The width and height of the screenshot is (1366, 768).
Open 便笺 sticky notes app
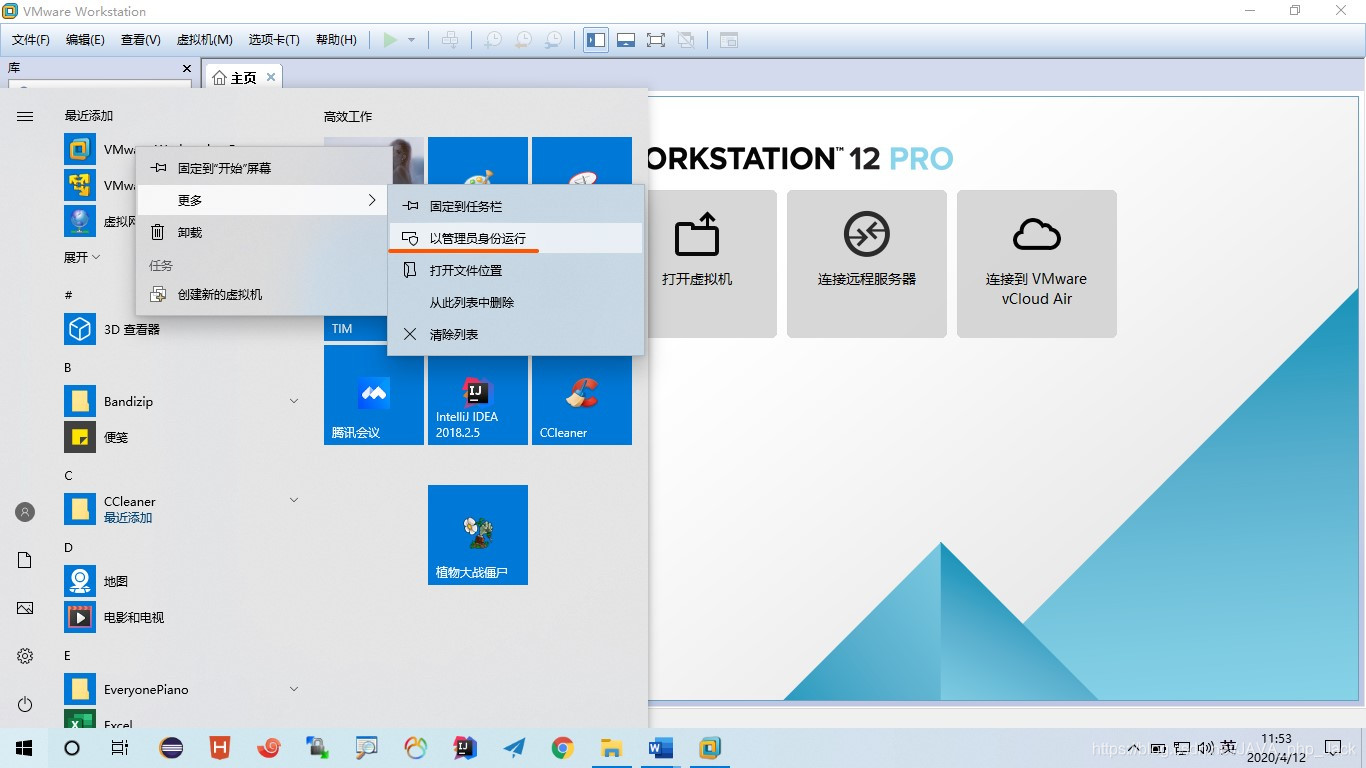[x=181, y=437]
